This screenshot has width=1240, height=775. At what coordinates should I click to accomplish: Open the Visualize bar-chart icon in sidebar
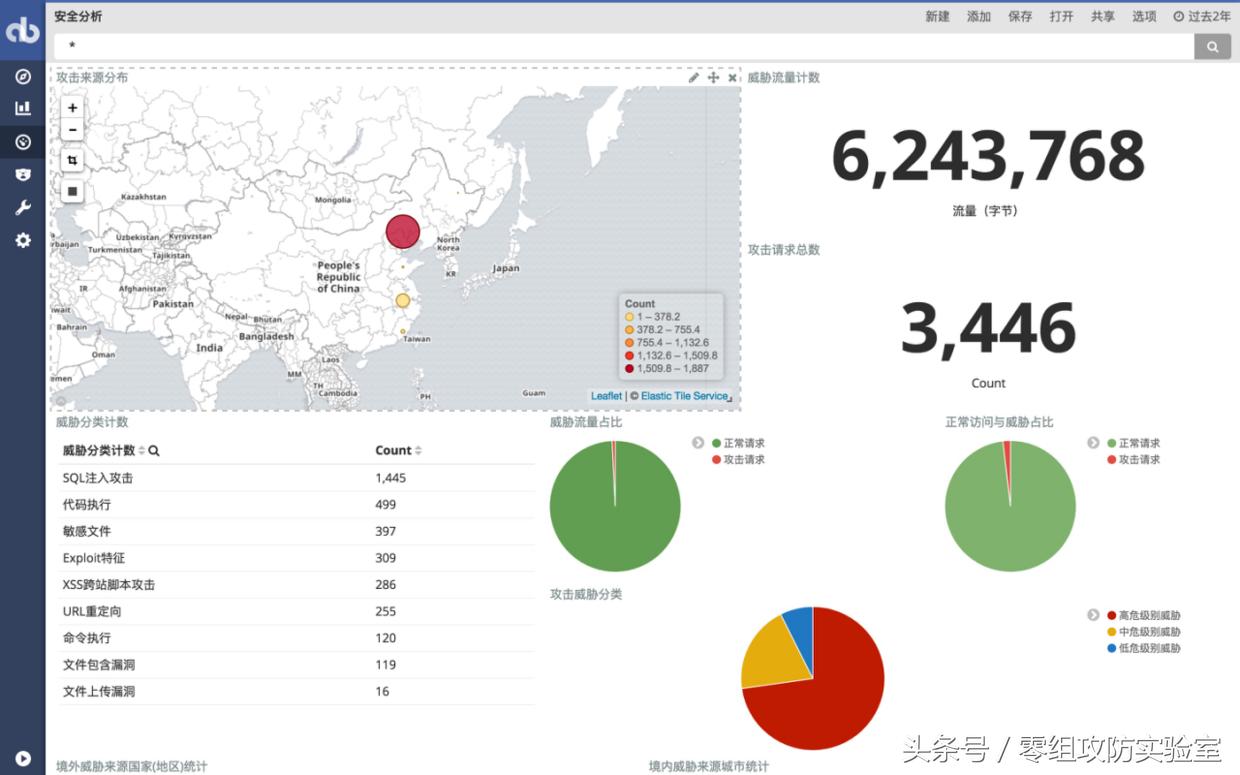pos(22,107)
